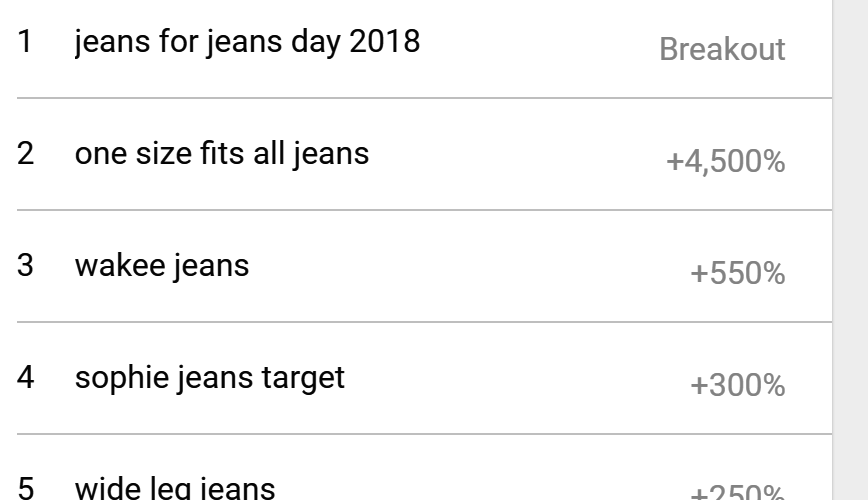
Task: Click rank number 3 beside wakee jeans
Action: point(29,267)
